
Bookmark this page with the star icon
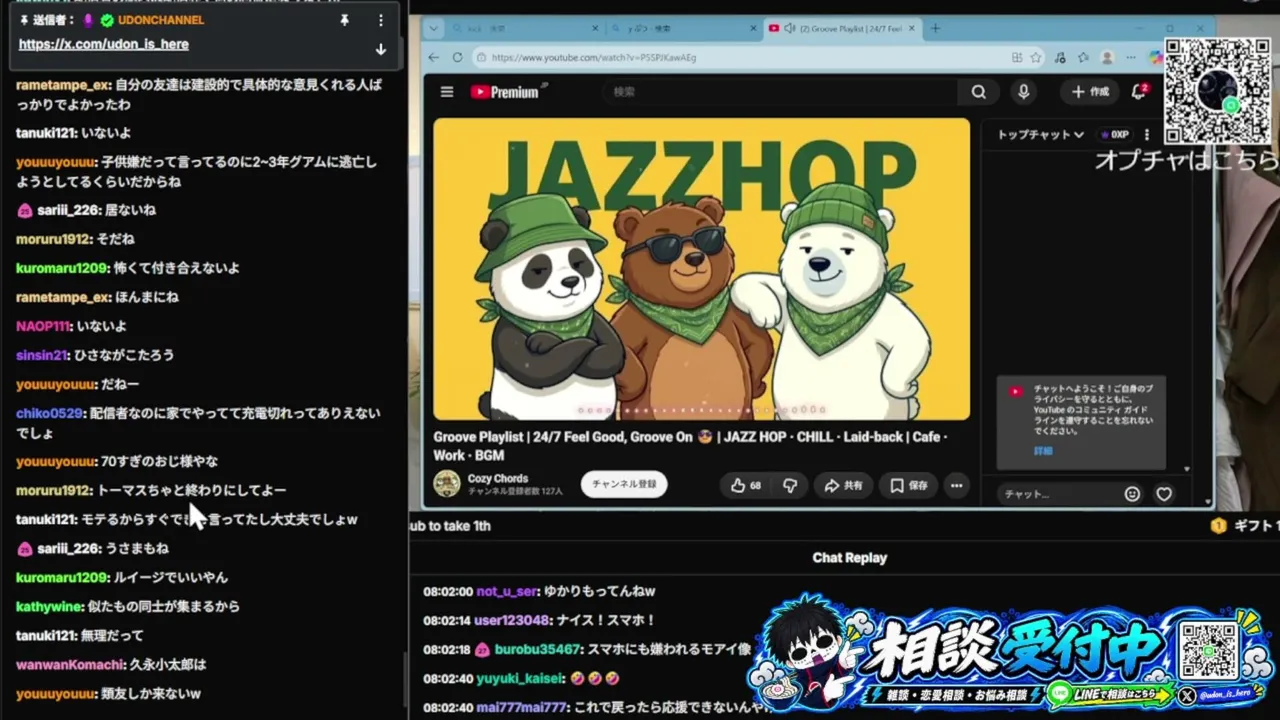(x=1036, y=57)
